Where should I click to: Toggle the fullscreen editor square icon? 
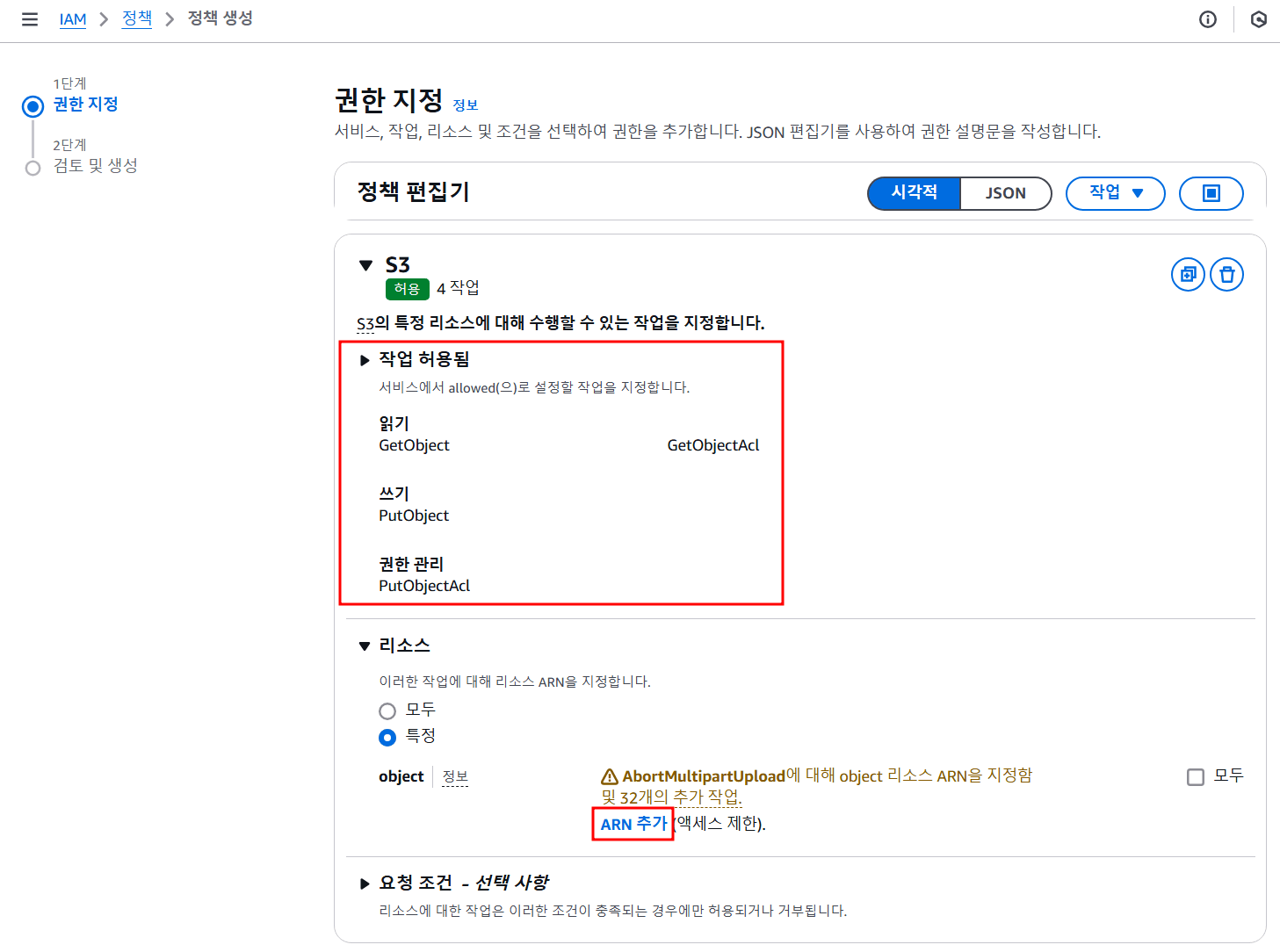[x=1211, y=193]
